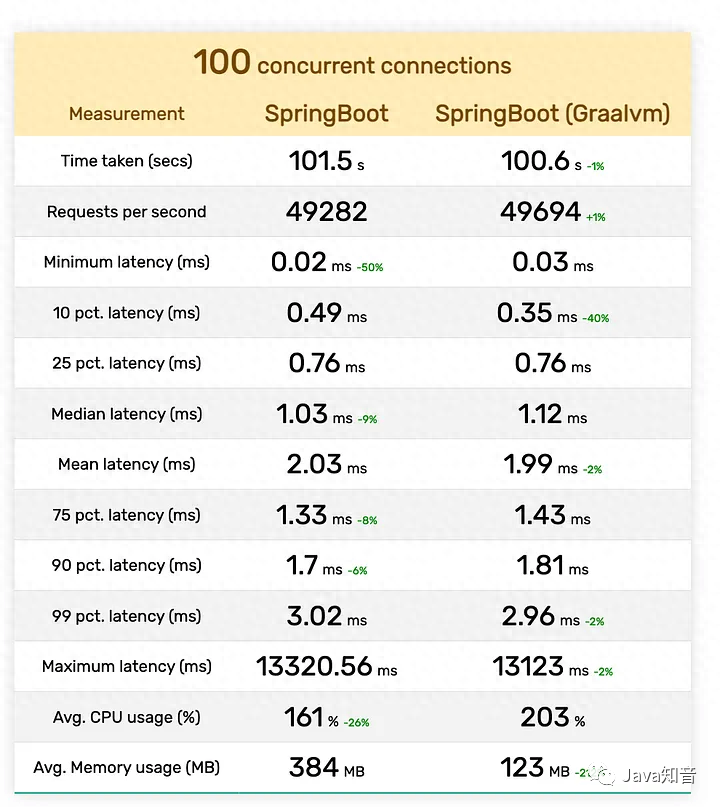Click the Avg. Memory usage (MB) label

click(127, 768)
